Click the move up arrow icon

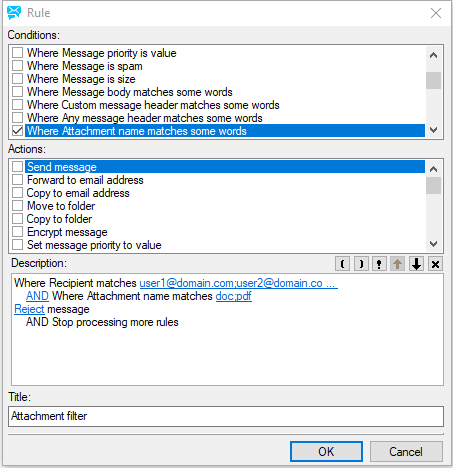point(397,264)
